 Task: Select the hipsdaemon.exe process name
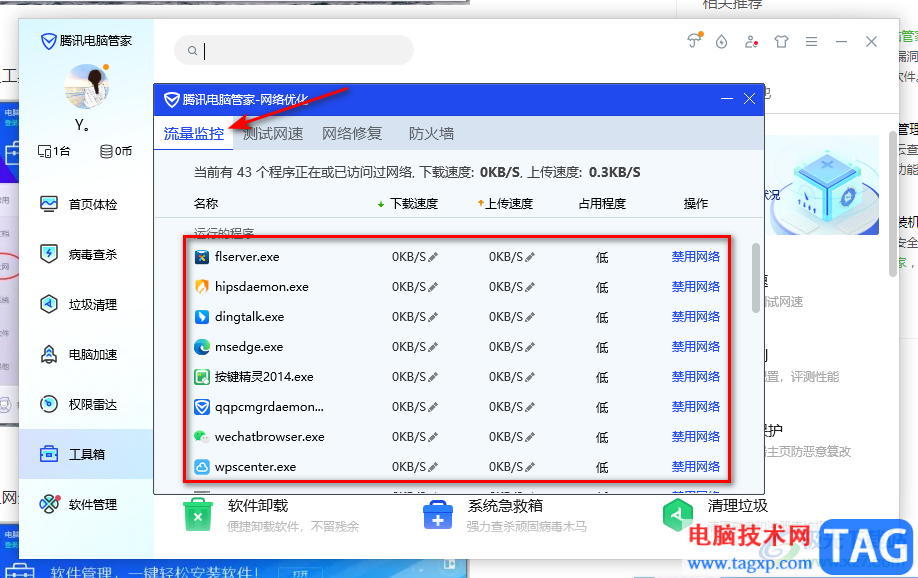tap(262, 286)
